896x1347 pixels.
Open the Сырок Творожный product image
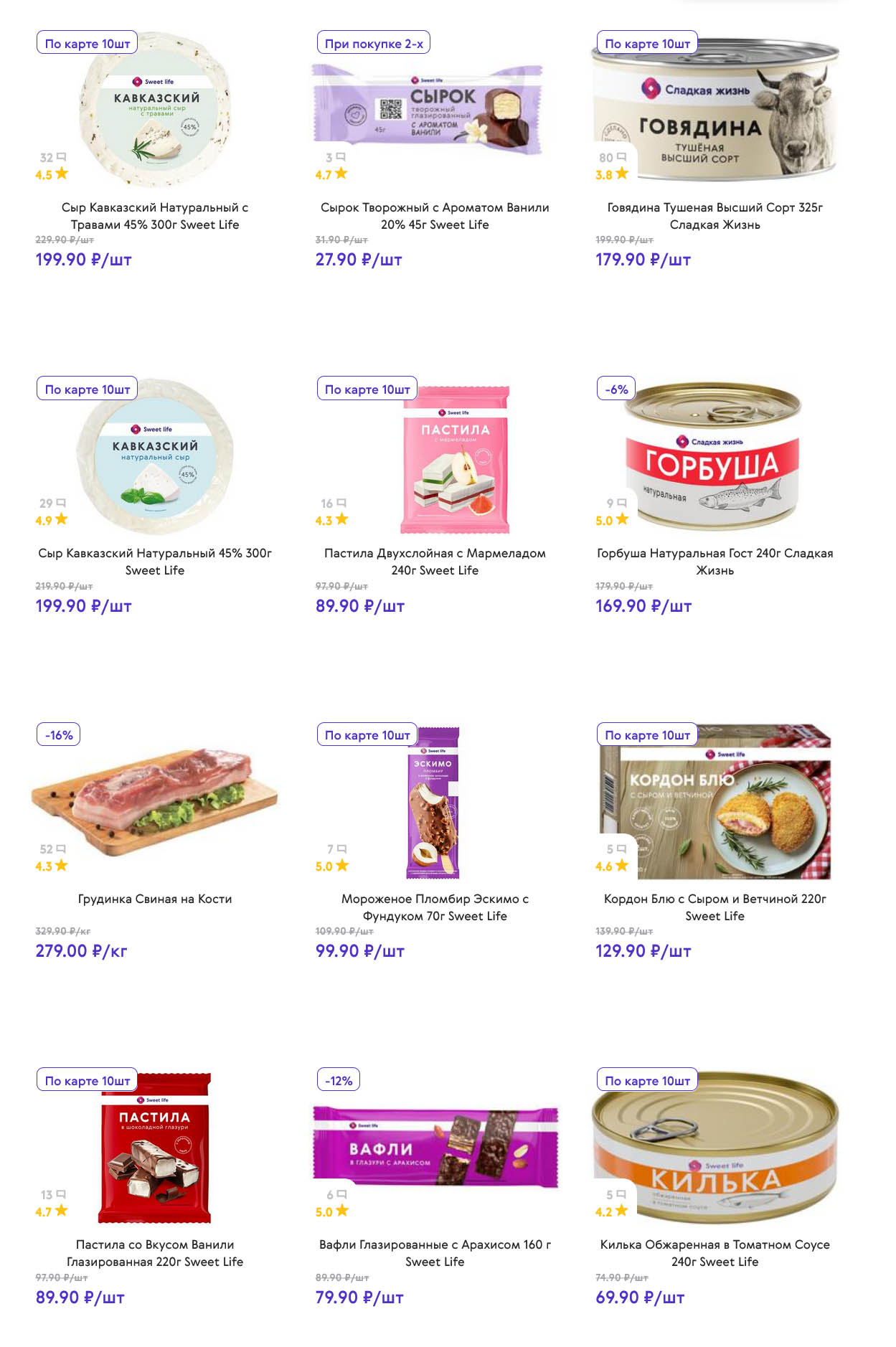pyautogui.click(x=430, y=108)
